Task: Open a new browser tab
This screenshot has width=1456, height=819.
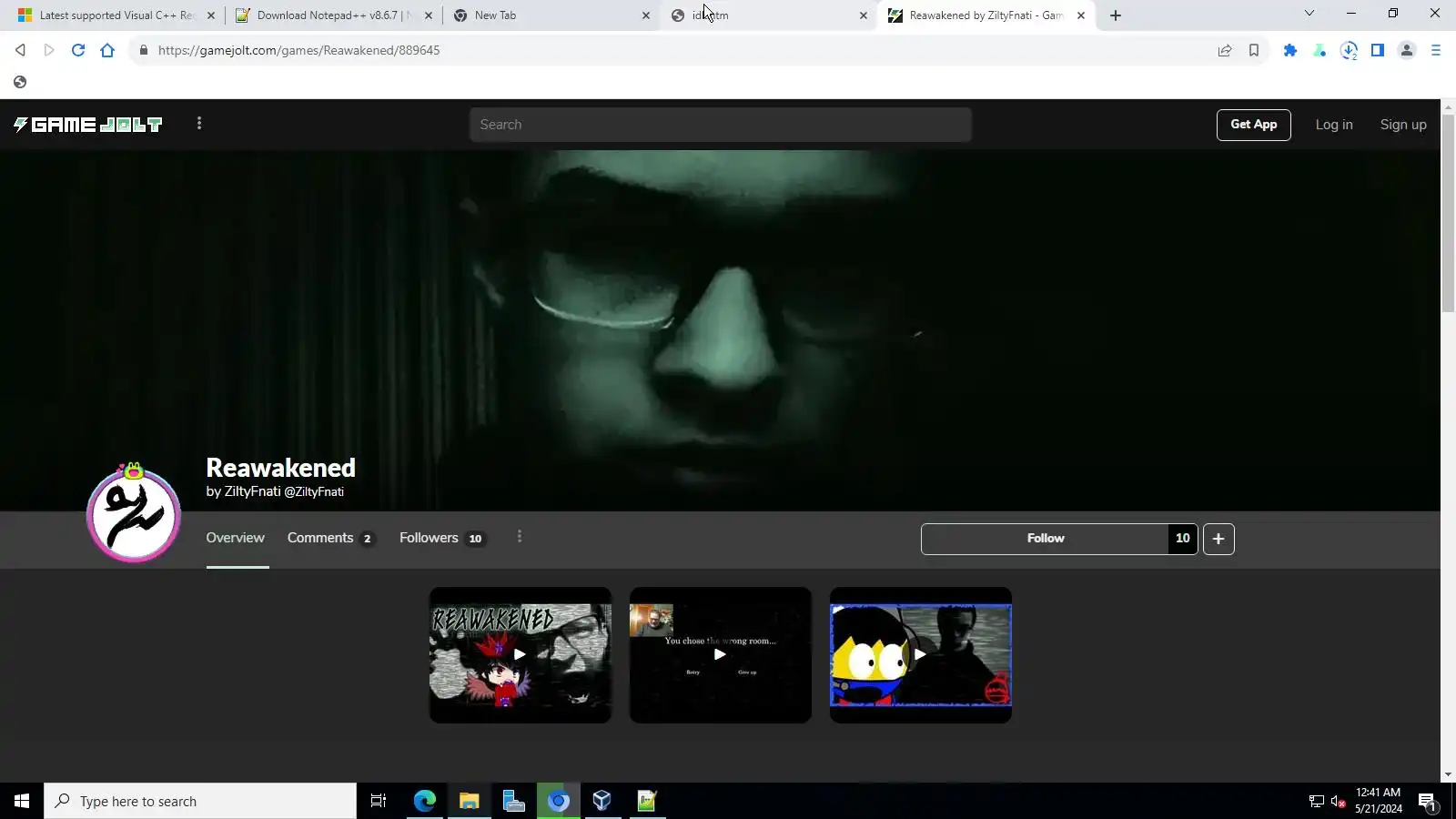Action: click(1116, 15)
